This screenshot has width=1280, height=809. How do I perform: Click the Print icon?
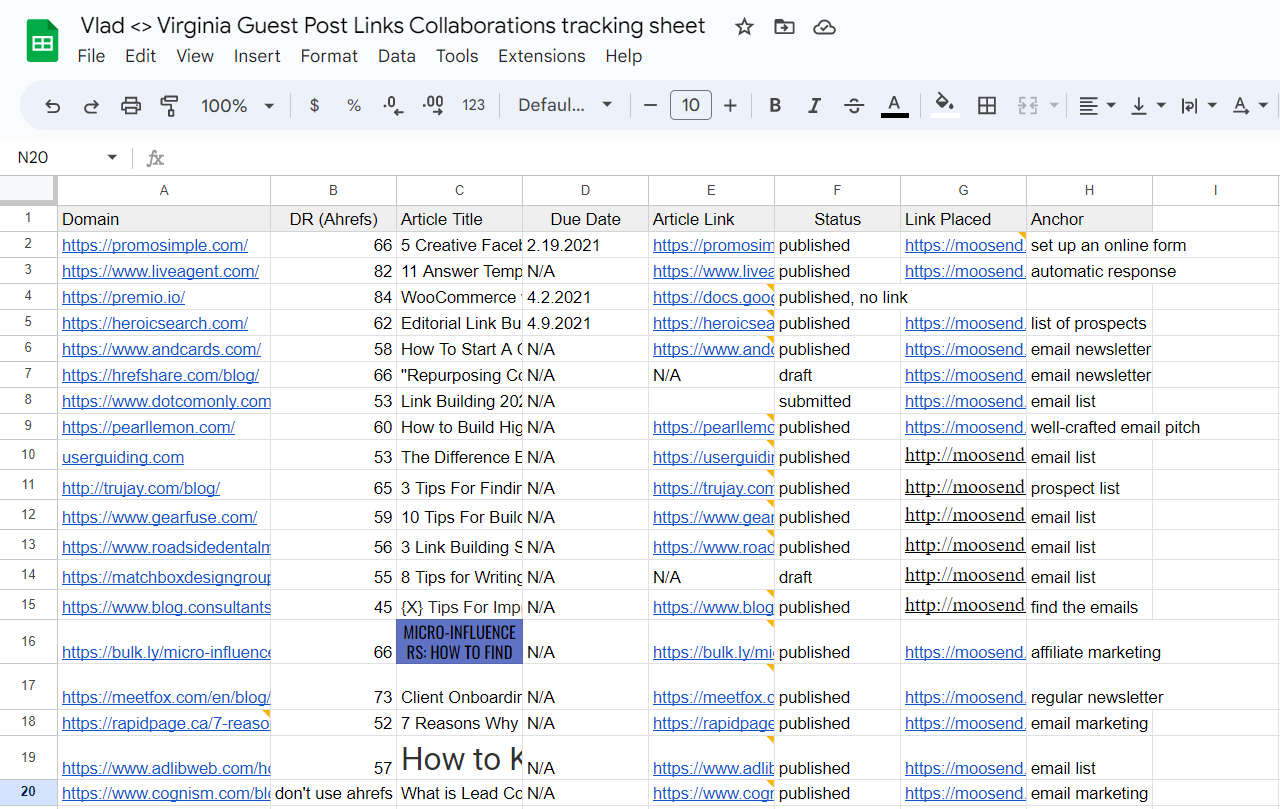click(x=131, y=106)
